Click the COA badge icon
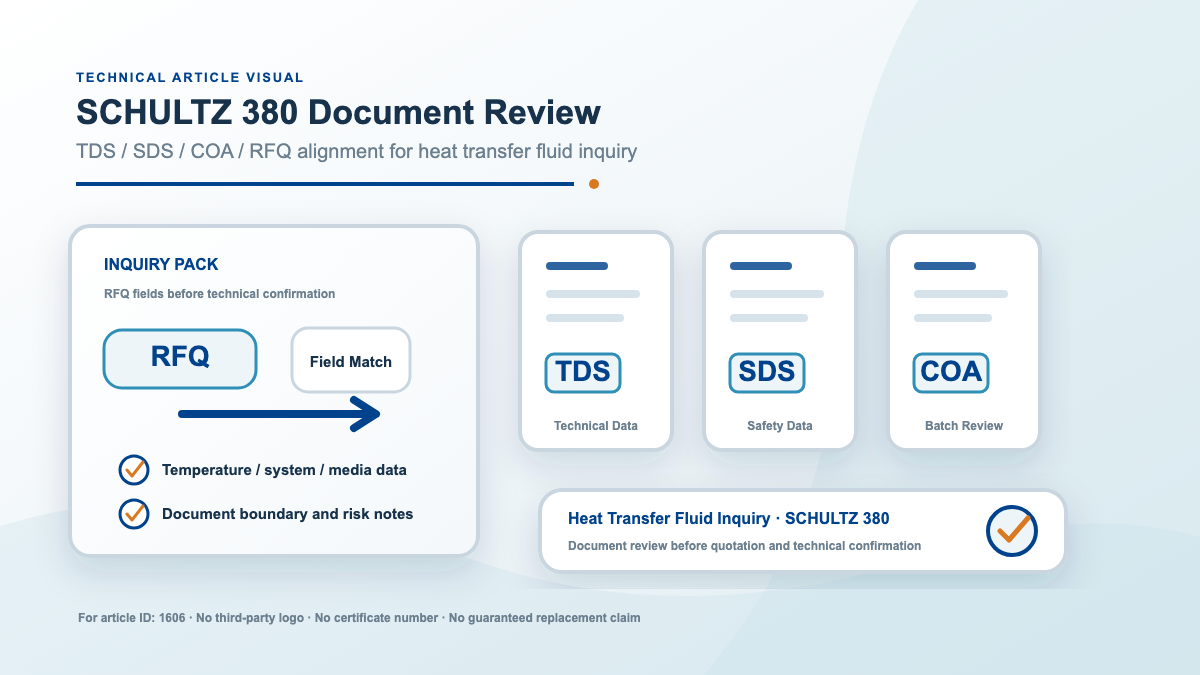The height and width of the screenshot is (675, 1200). 951,372
